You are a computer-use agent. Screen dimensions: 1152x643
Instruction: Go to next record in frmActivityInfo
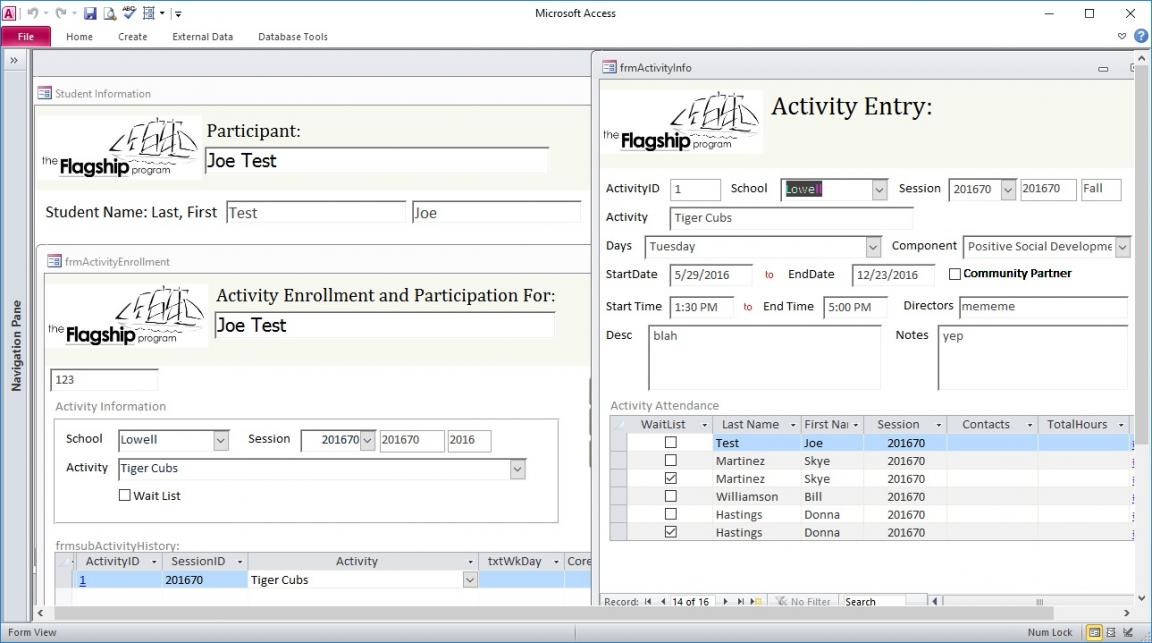[x=725, y=601]
